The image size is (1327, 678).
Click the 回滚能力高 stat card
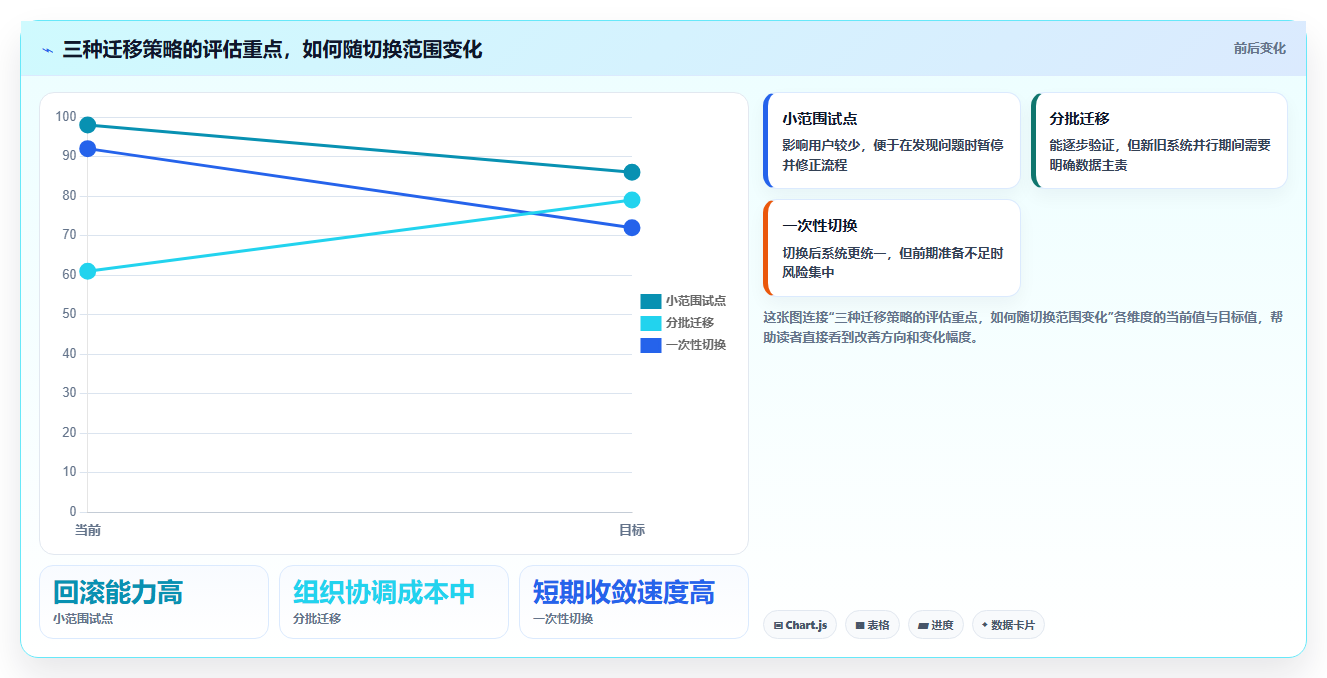click(x=154, y=602)
